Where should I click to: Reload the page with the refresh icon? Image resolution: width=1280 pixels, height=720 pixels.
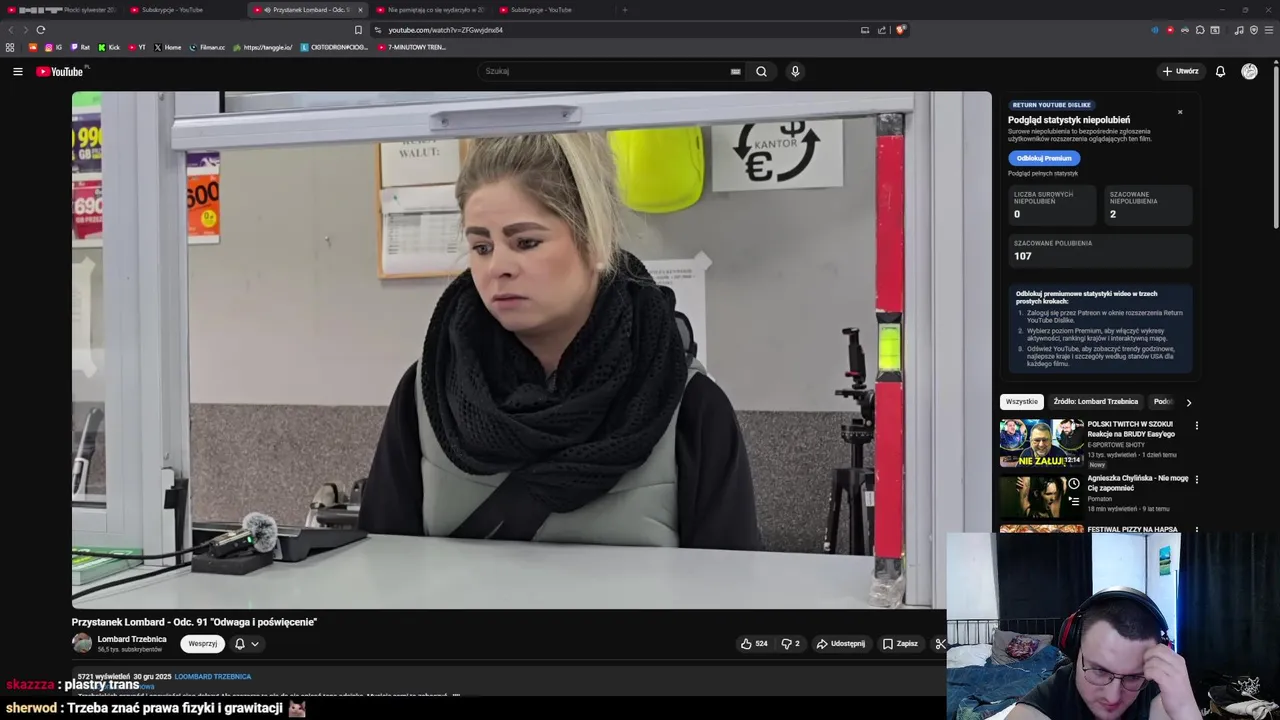(x=40, y=30)
